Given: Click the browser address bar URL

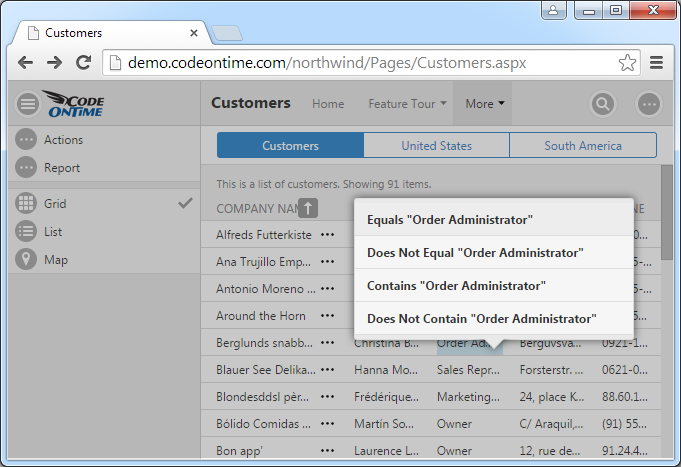Looking at the screenshot, I should click(x=327, y=63).
